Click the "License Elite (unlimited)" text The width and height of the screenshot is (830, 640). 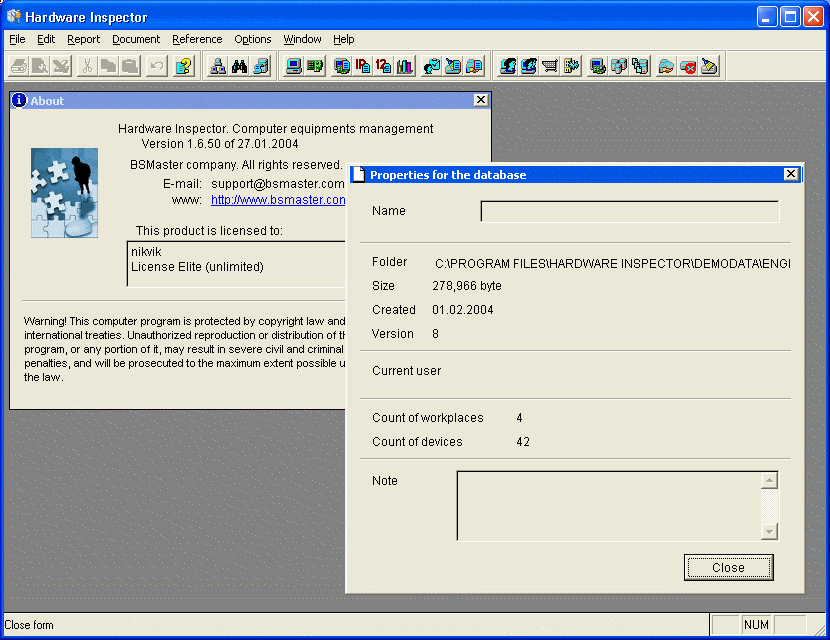click(x=197, y=266)
